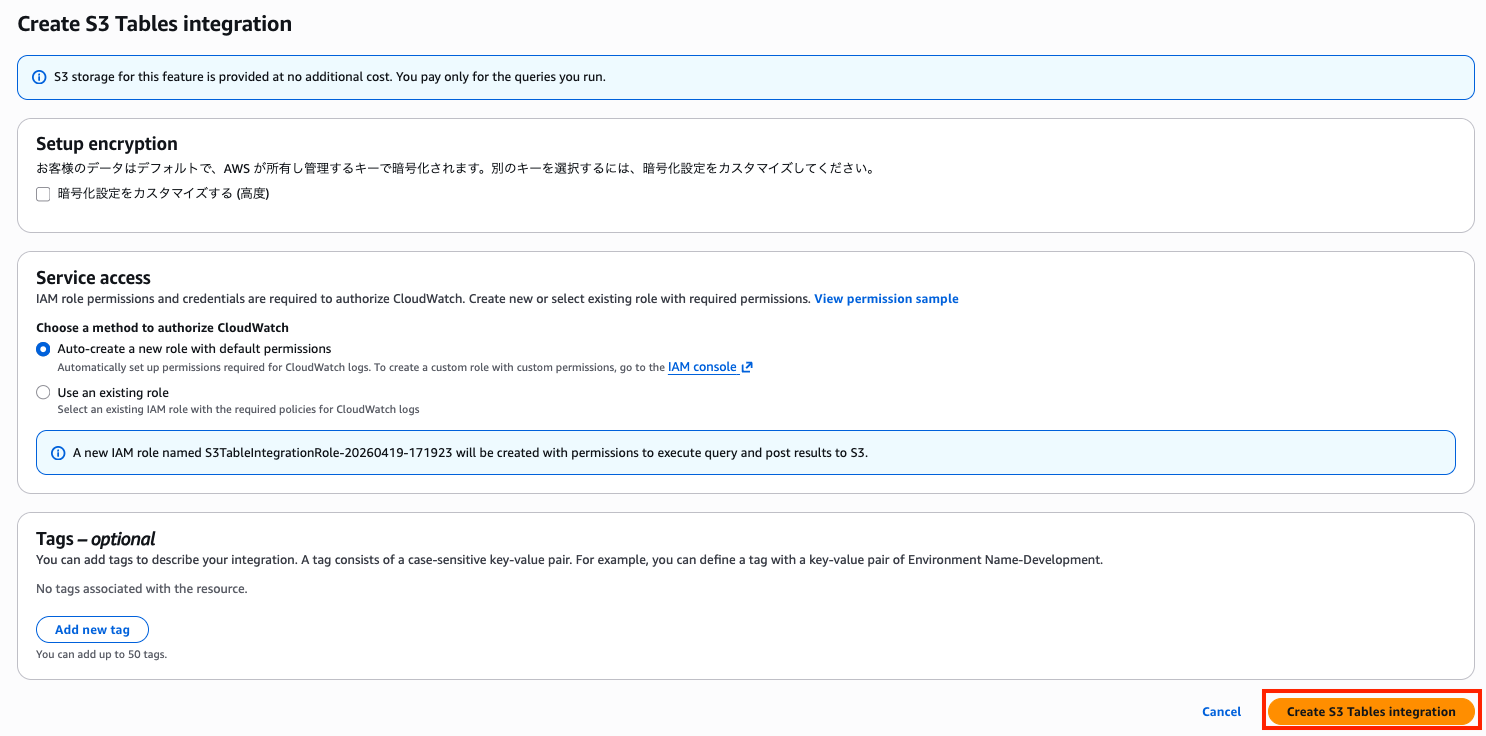
Task: Enable the 暗号化設定をカスタマイズする checkbox
Action: coord(43,194)
